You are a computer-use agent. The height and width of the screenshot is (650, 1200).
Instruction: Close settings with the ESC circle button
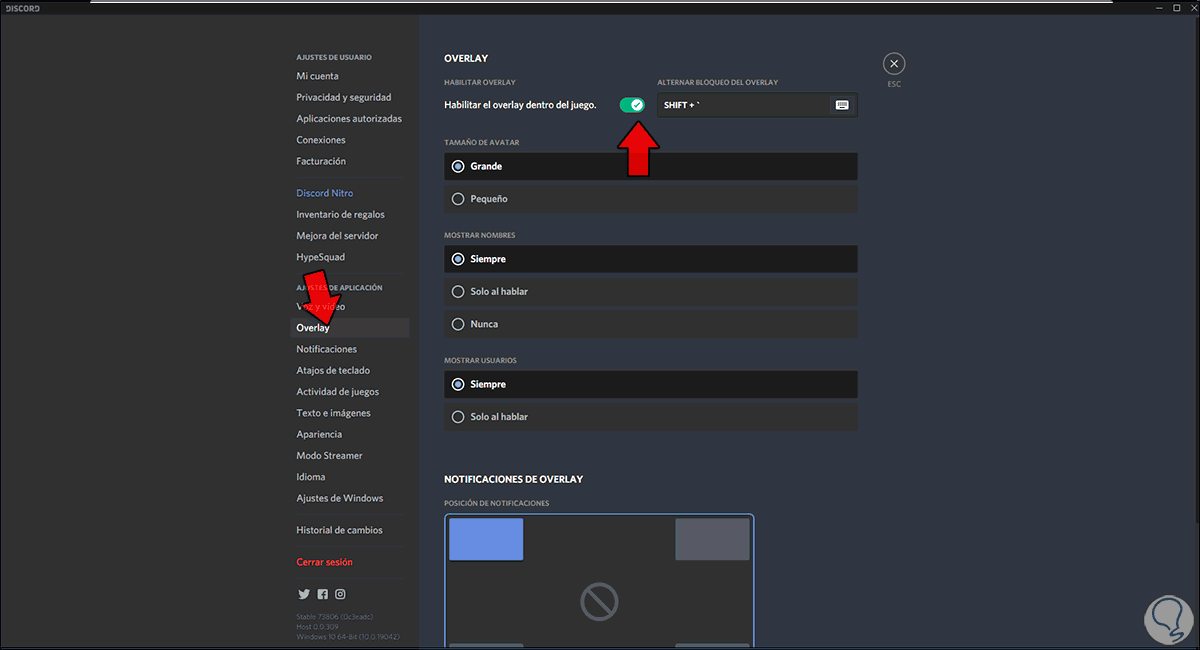pyautogui.click(x=894, y=64)
